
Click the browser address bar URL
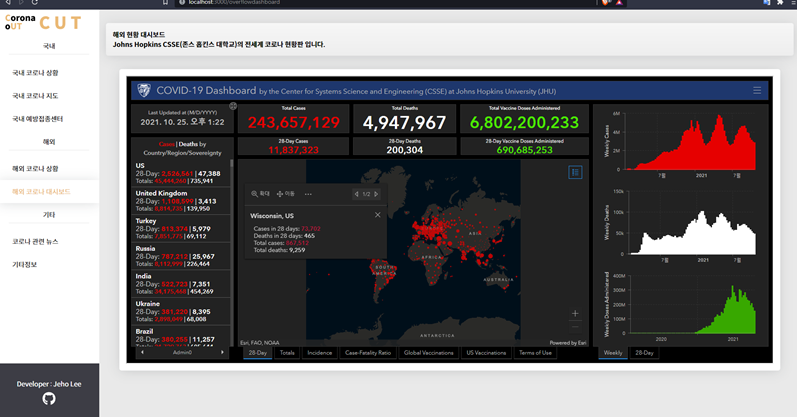(x=234, y=3)
